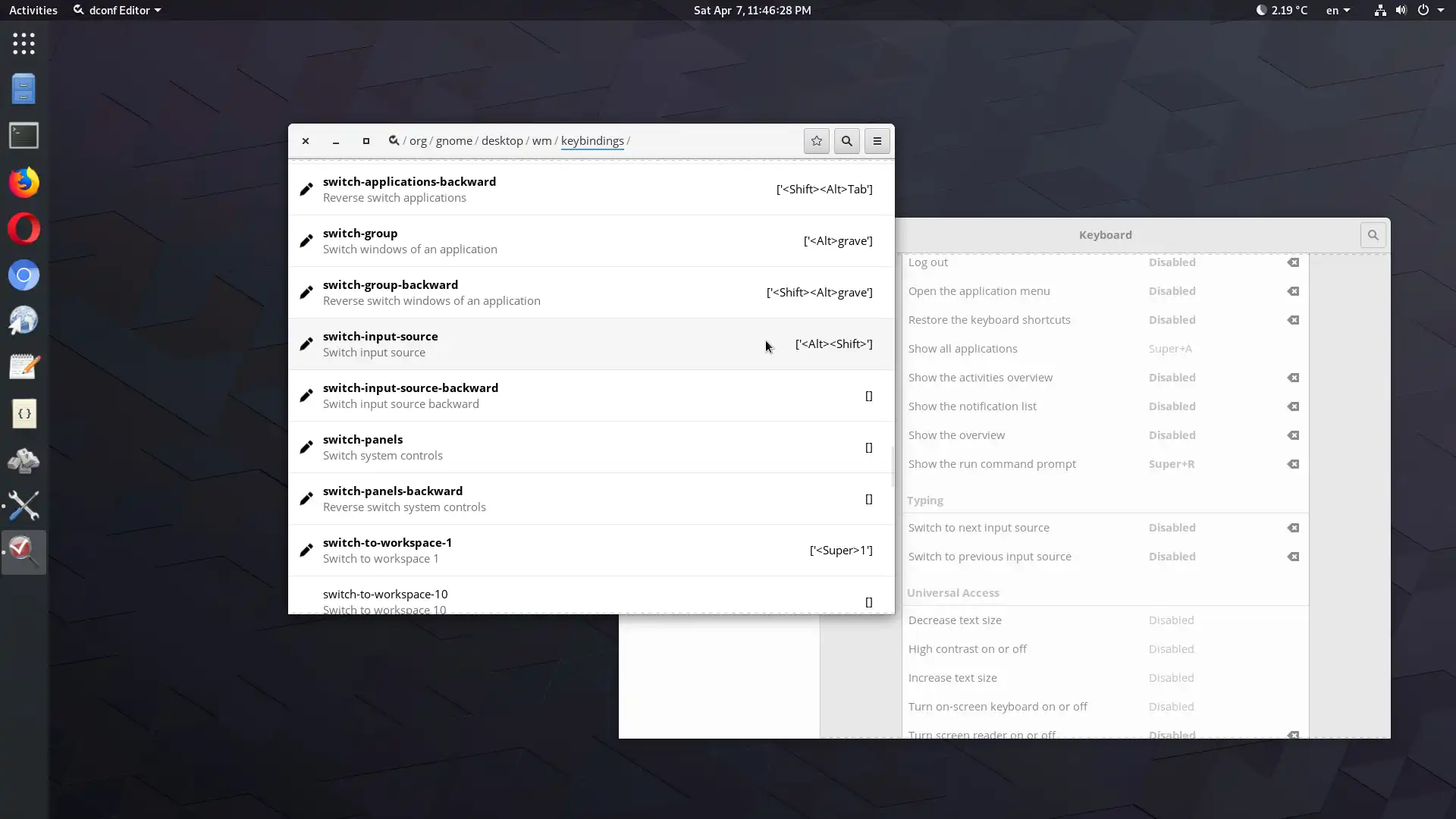This screenshot has width=1456, height=819.
Task: Click edit pencil for switch-input-source
Action: 306,344
